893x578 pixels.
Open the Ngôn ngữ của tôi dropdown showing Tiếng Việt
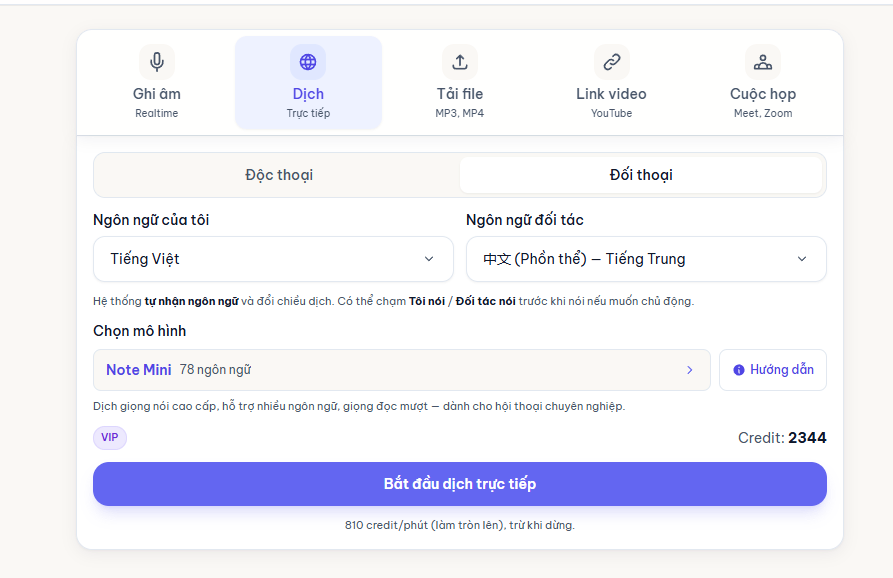click(273, 259)
